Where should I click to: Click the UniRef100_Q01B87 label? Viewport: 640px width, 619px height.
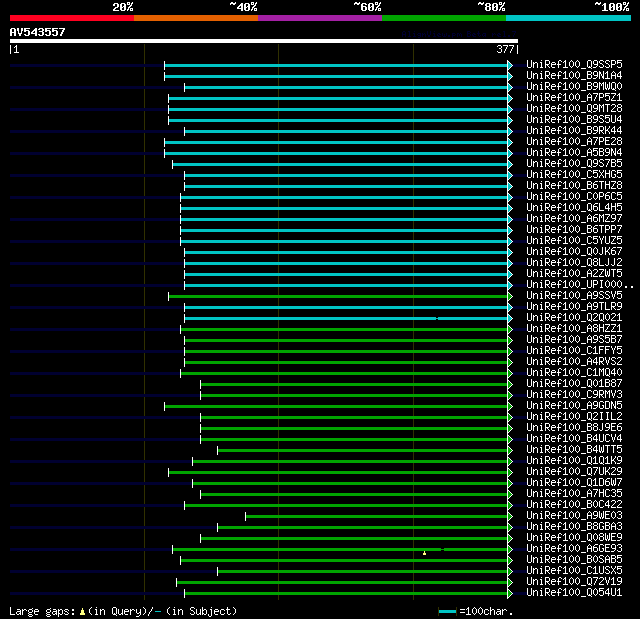[x=574, y=384]
